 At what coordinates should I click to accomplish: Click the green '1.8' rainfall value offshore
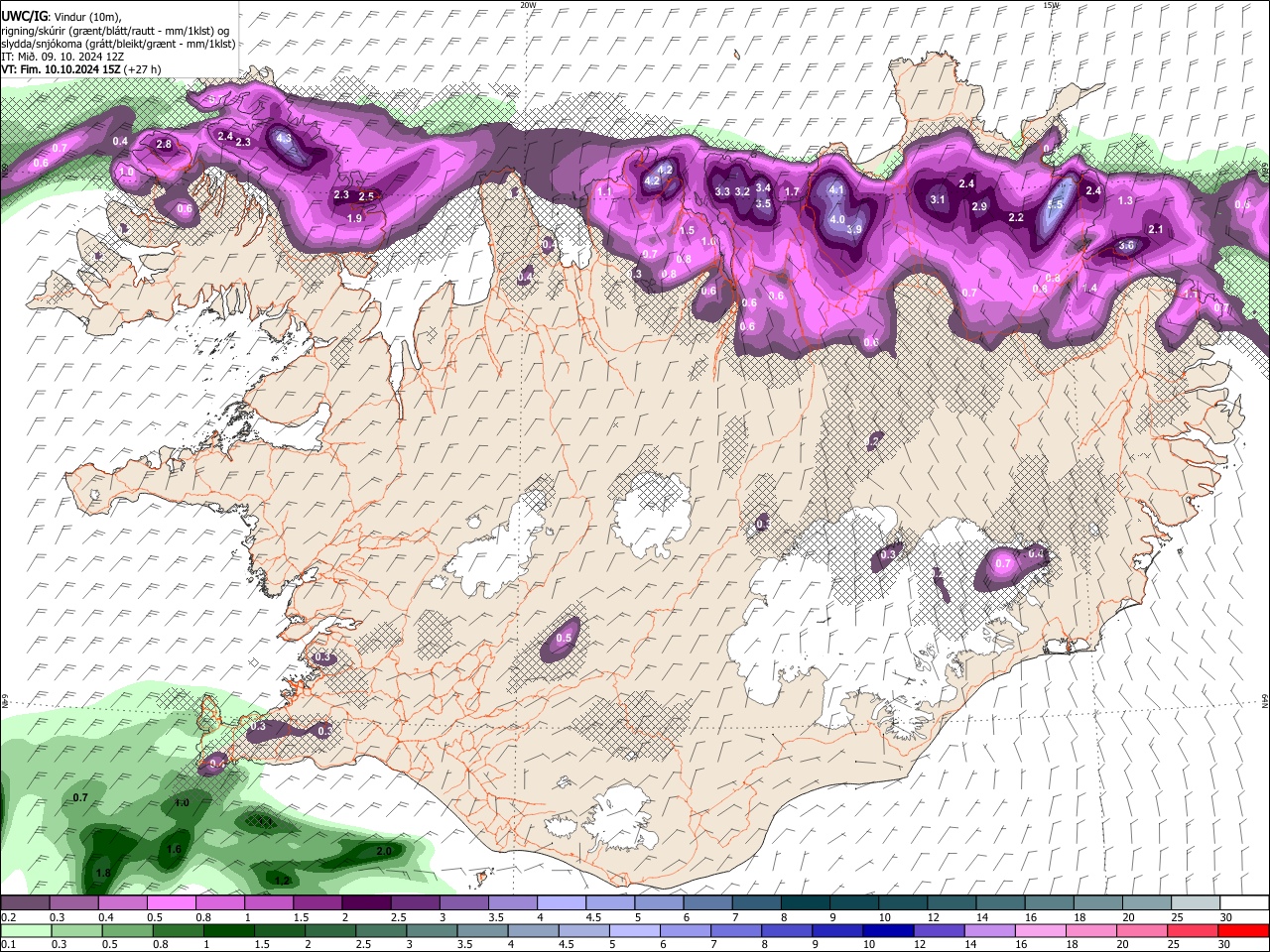[103, 873]
